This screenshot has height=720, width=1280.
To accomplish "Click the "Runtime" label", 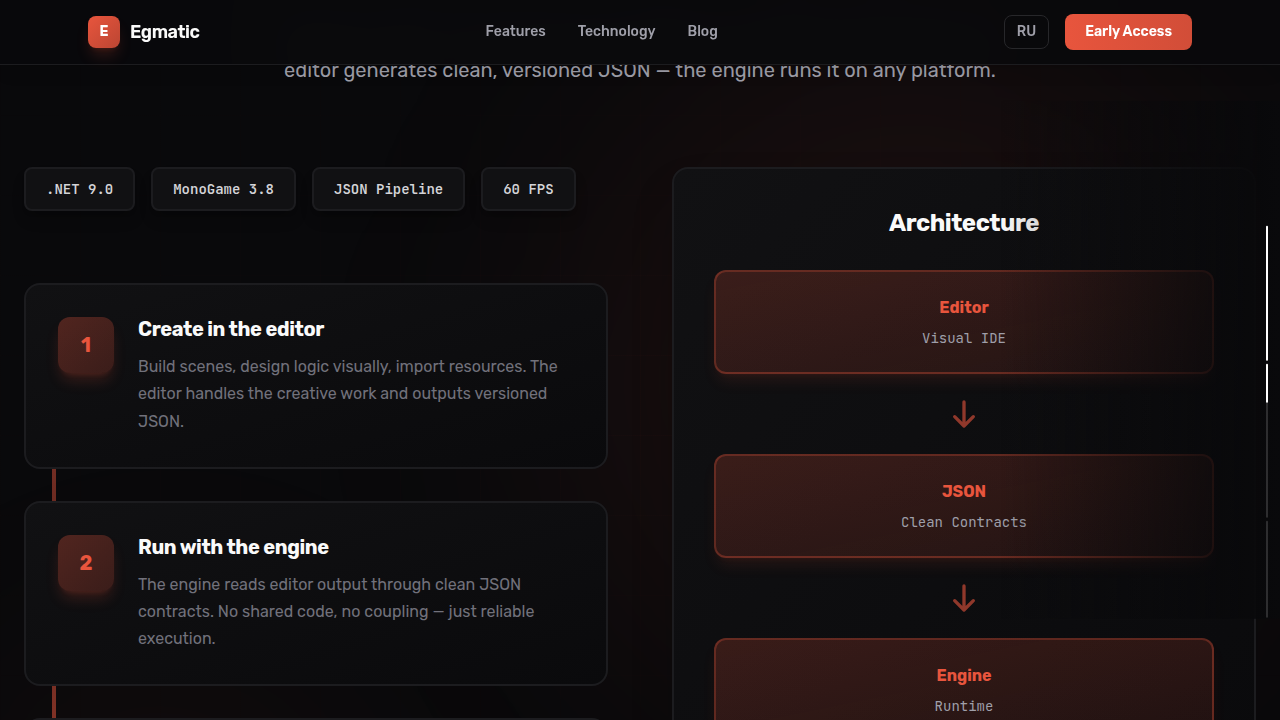I will point(964,706).
